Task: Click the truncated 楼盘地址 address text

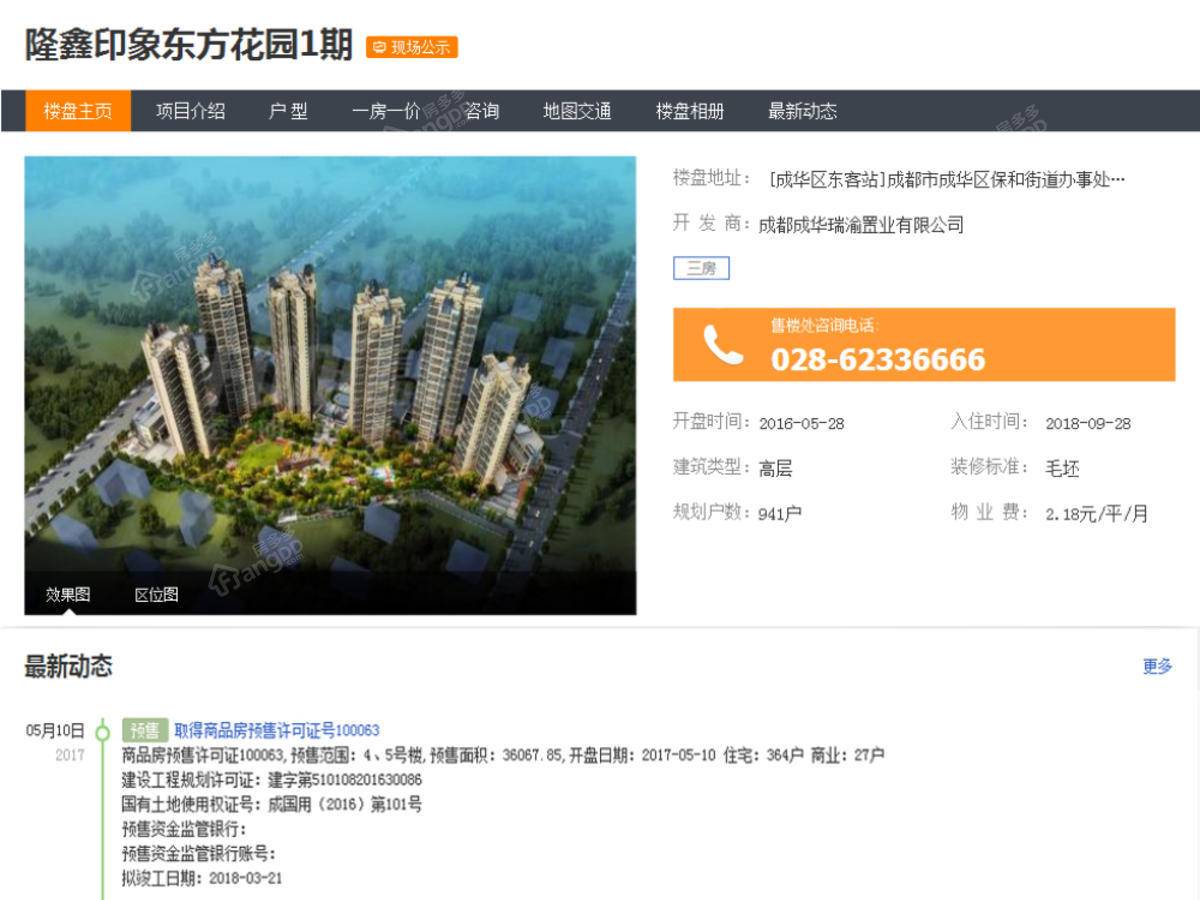Action: coord(947,180)
